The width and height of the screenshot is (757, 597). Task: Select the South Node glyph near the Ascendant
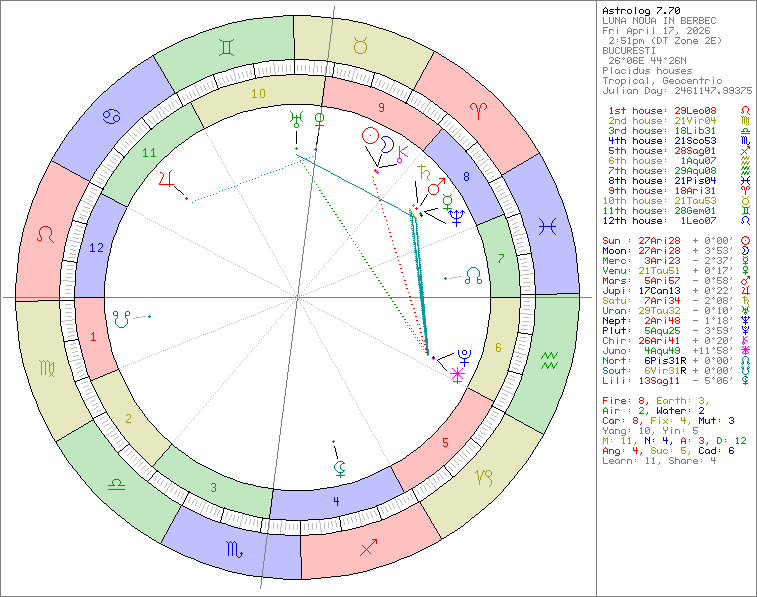pyautogui.click(x=123, y=319)
